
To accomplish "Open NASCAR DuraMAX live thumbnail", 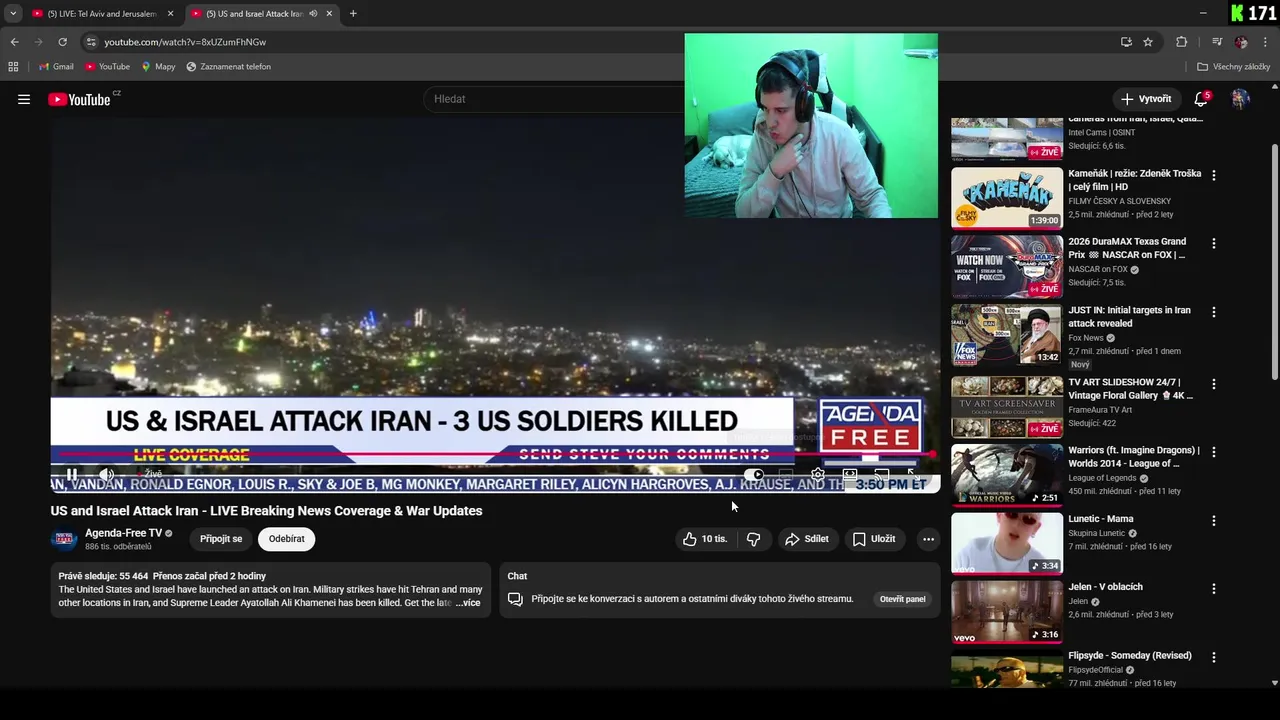I will pos(1007,266).
